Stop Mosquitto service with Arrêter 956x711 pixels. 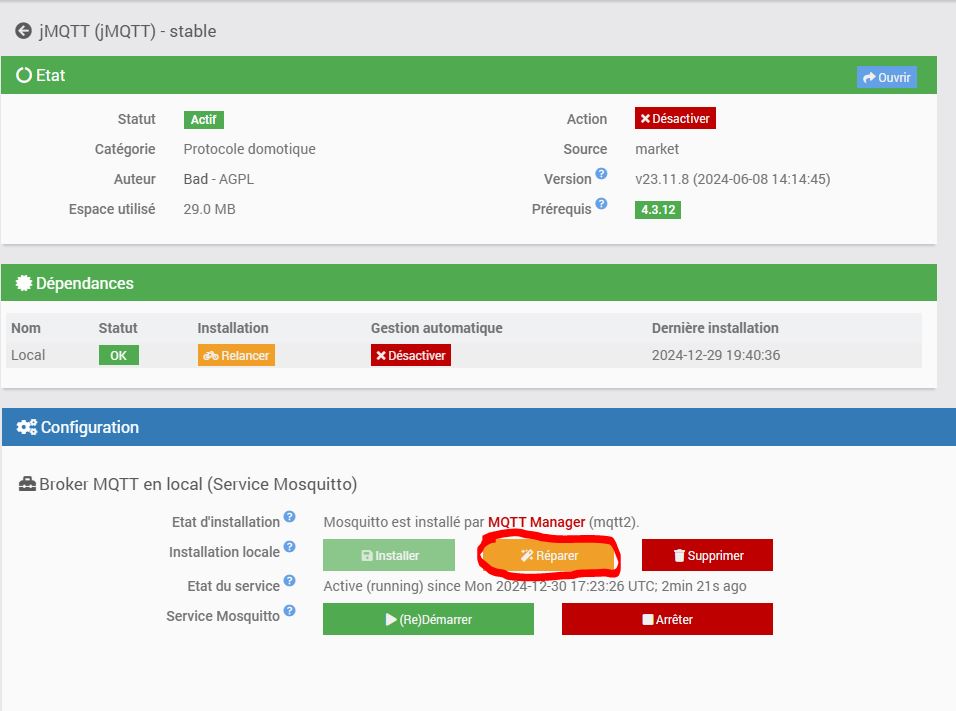[667, 620]
